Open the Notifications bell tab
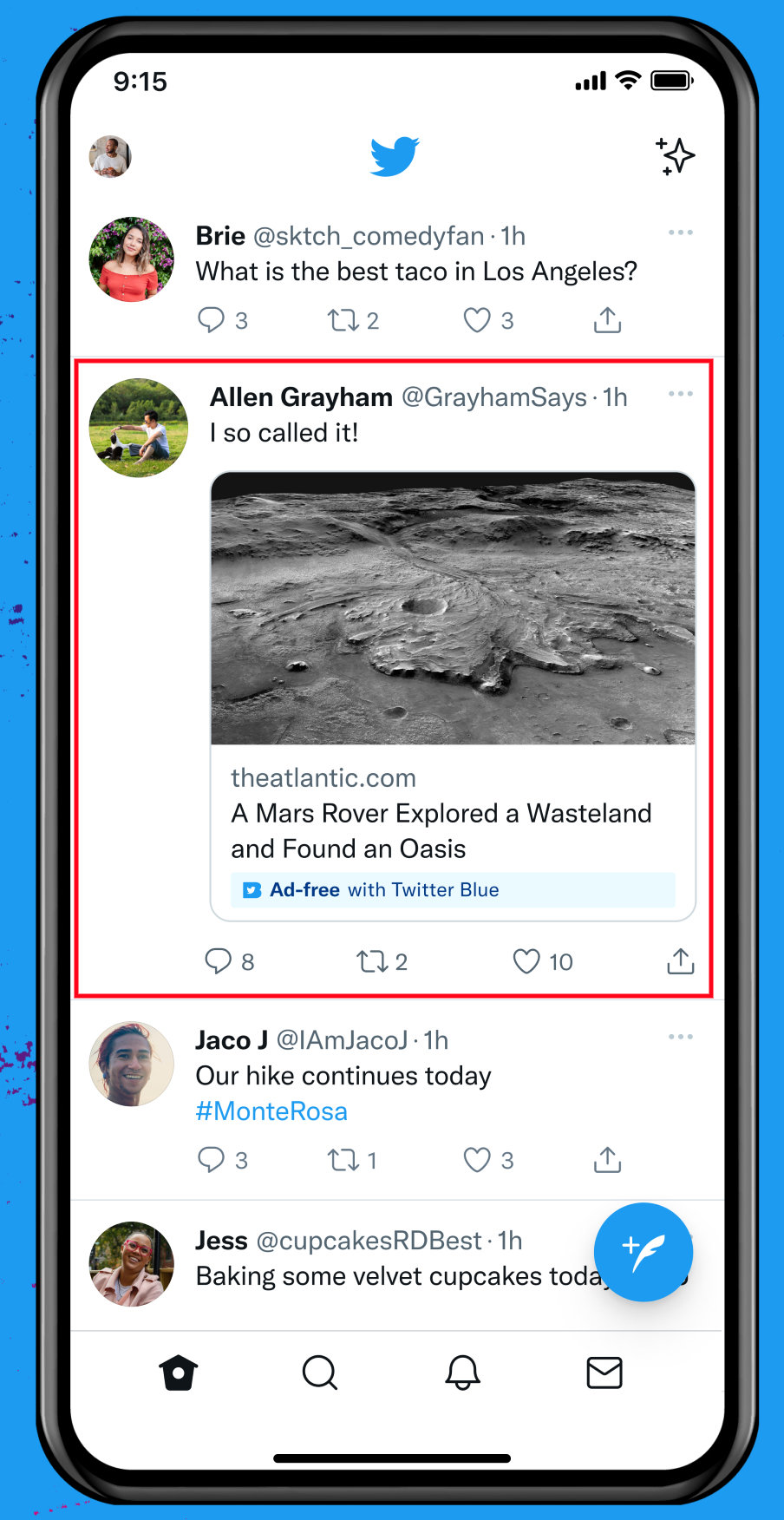Image resolution: width=784 pixels, height=1520 pixels. pyautogui.click(x=462, y=1373)
